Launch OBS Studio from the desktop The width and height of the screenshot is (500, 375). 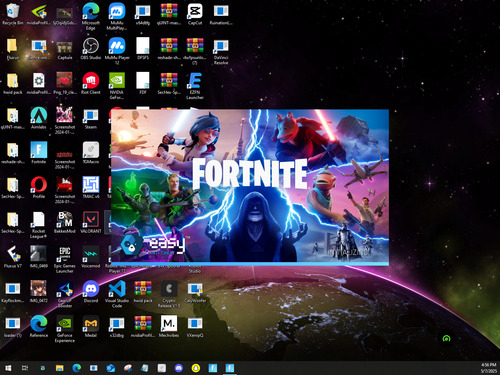coord(91,49)
